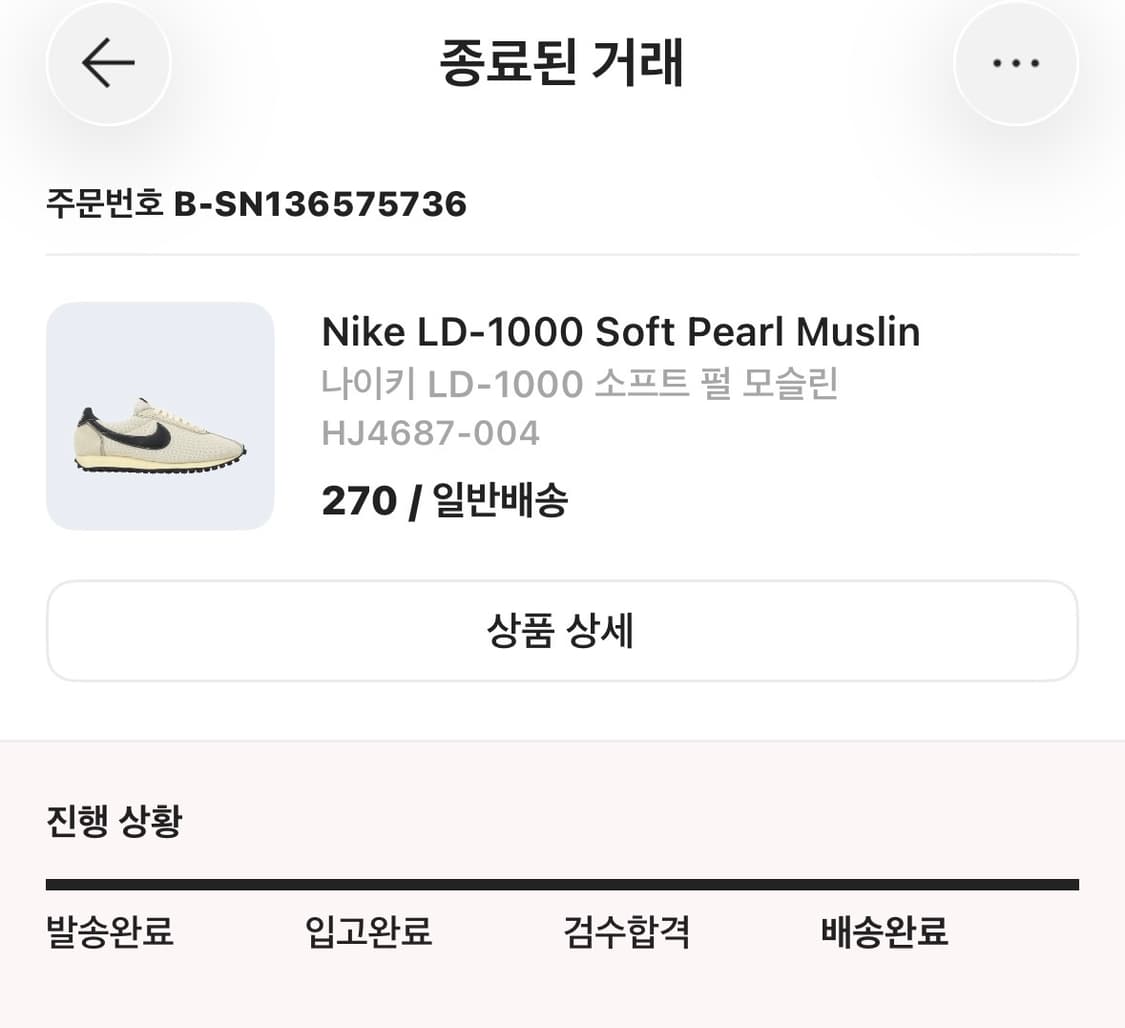Tap the size info 270 / 일반배송
Viewport: 1125px width, 1028px height.
443,500
